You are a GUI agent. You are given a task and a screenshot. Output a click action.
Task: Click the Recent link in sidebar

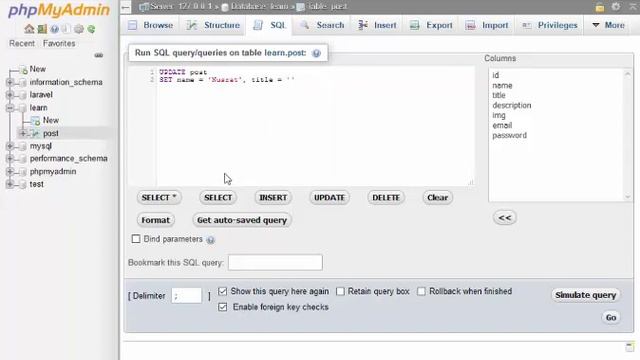[x=22, y=43]
